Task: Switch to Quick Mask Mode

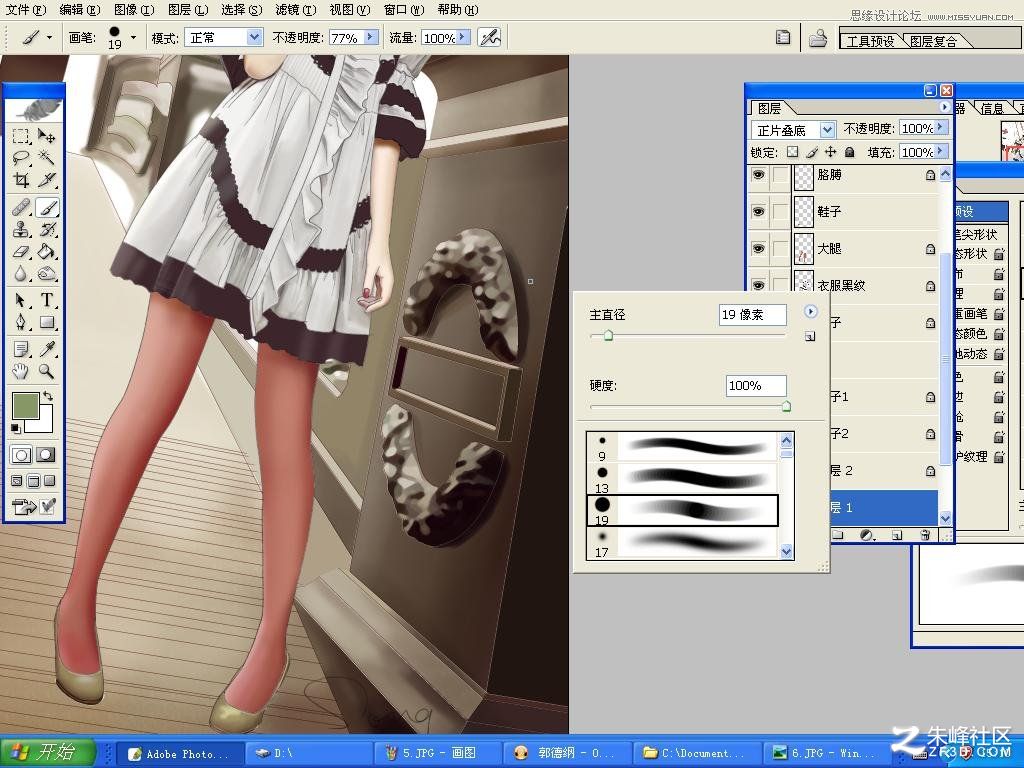Action: (x=46, y=455)
